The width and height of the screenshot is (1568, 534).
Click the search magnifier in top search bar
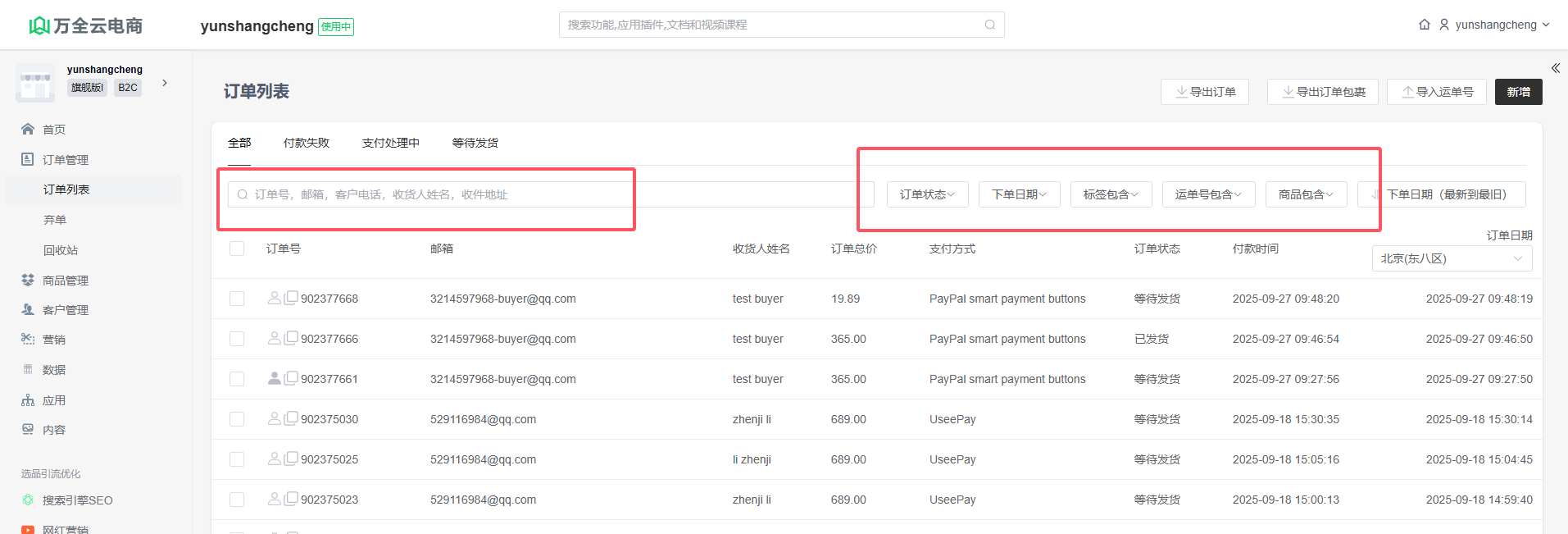point(990,25)
